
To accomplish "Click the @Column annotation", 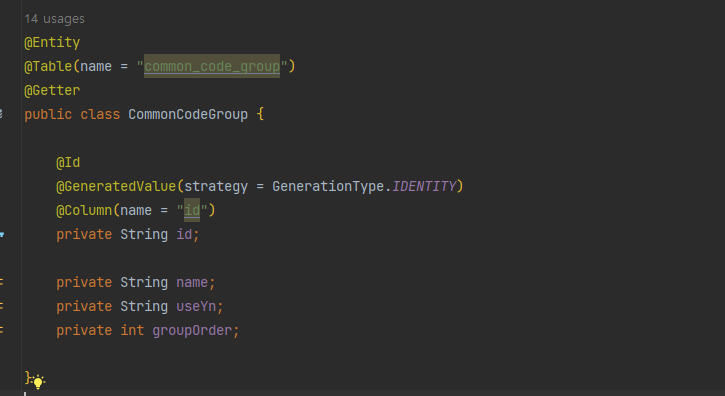I will click(x=84, y=210).
